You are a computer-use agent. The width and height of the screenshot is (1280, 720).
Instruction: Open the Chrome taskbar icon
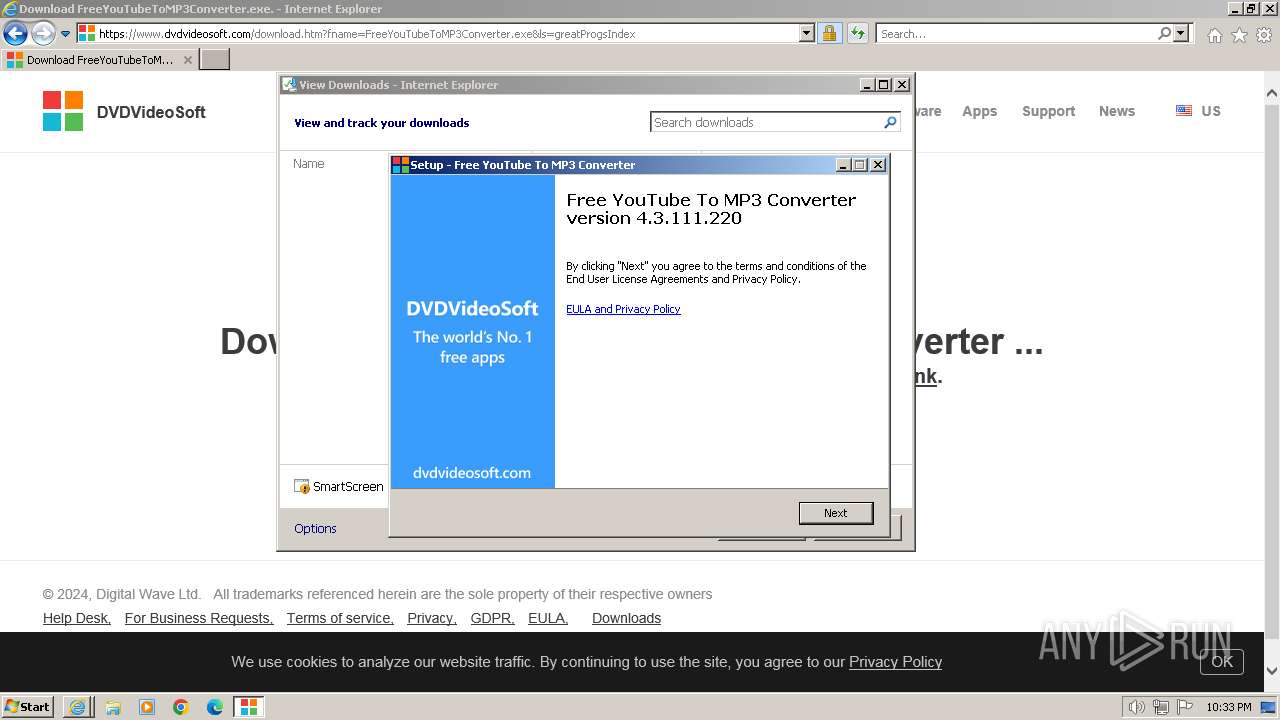point(181,707)
